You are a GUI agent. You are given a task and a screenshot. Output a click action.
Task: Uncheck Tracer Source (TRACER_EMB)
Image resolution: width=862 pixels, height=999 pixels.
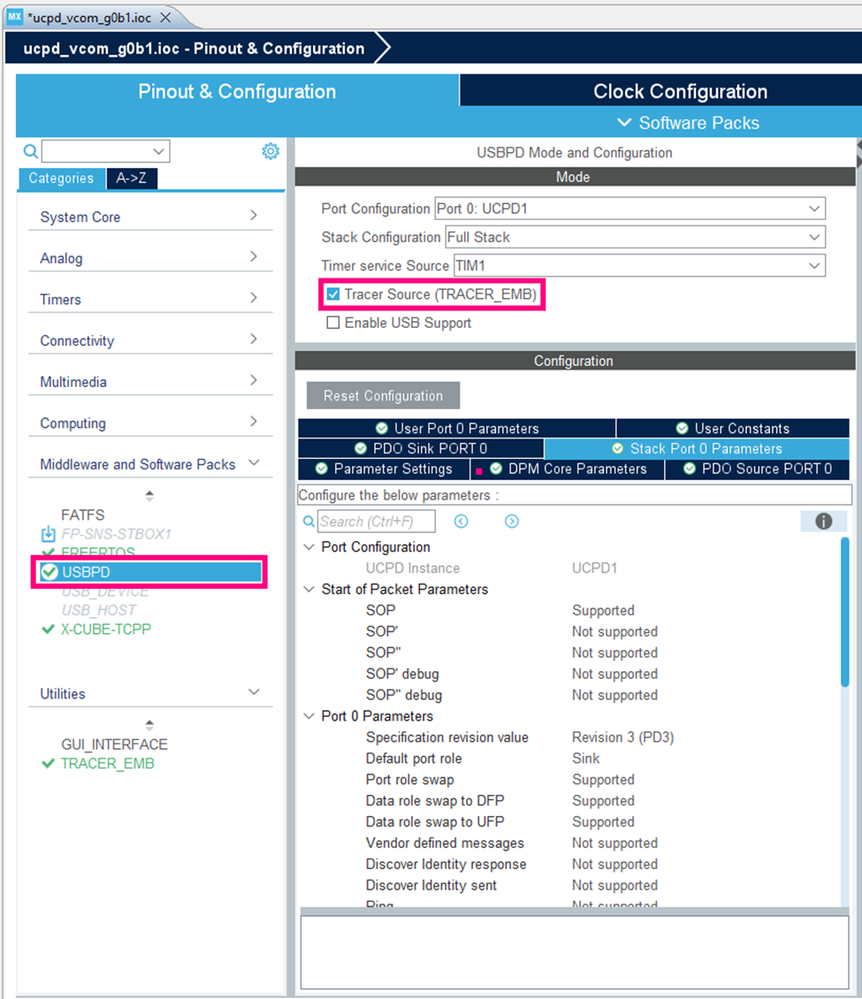click(x=334, y=294)
